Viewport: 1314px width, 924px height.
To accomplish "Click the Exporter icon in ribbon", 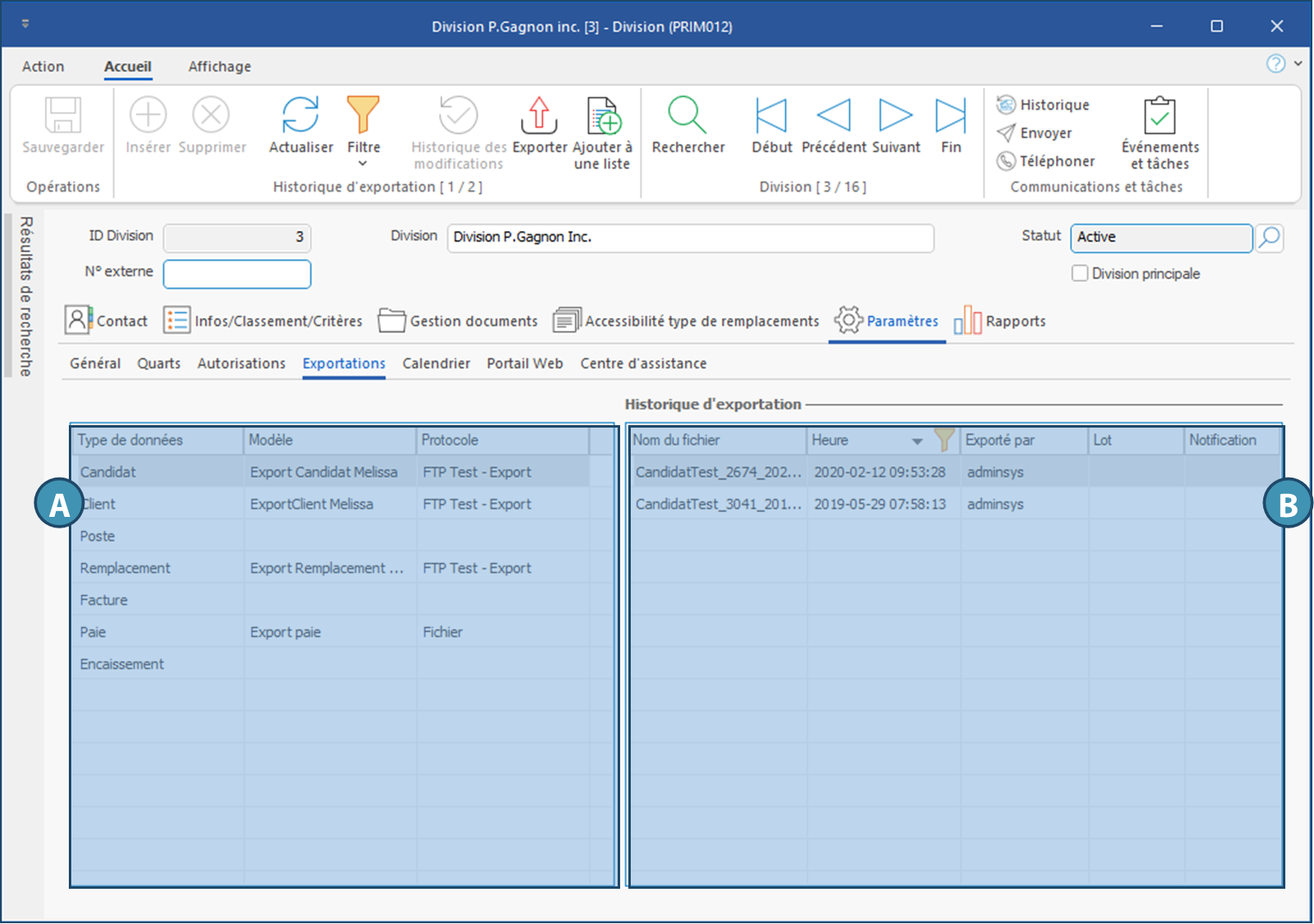I will [539, 115].
